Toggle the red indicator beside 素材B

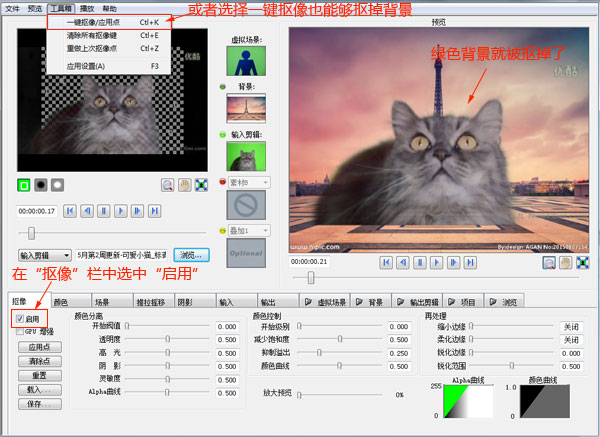[223, 182]
